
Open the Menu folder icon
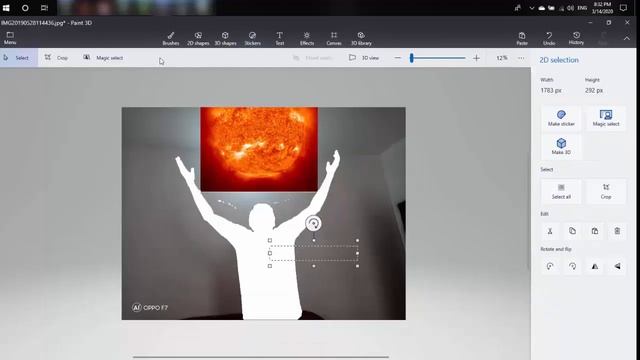(x=10, y=38)
